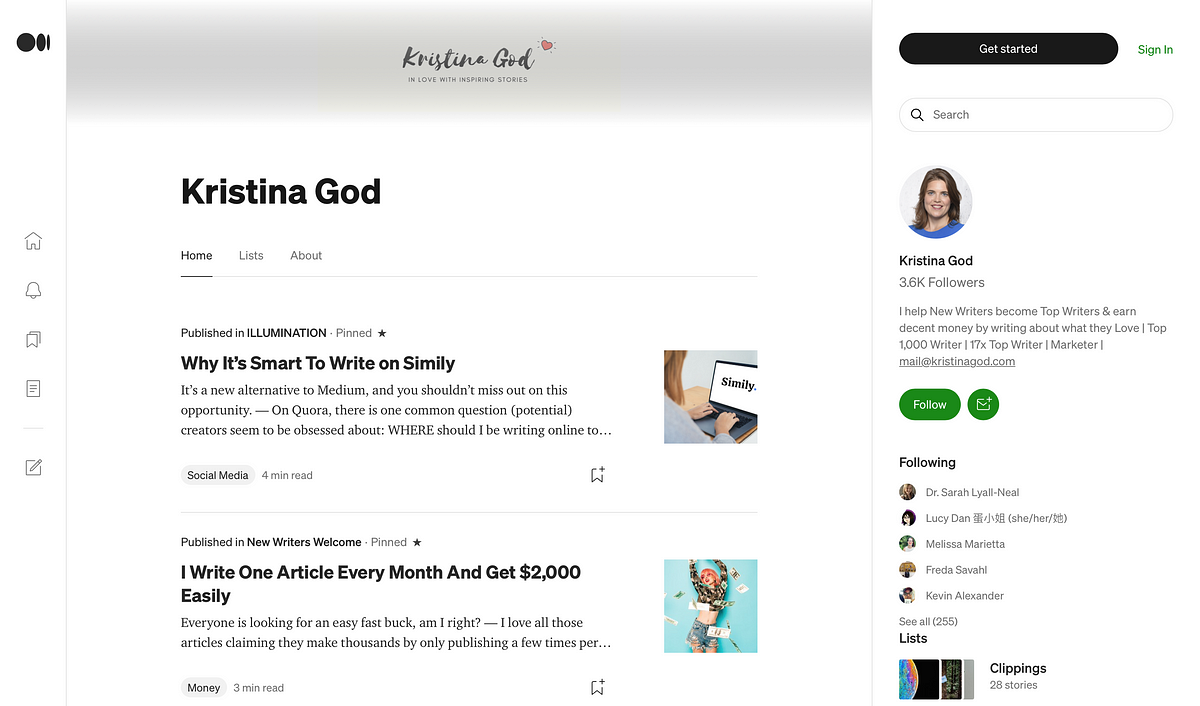Click the green Follow button
Screen dimensions: 1200x706
pyautogui.click(x=930, y=404)
